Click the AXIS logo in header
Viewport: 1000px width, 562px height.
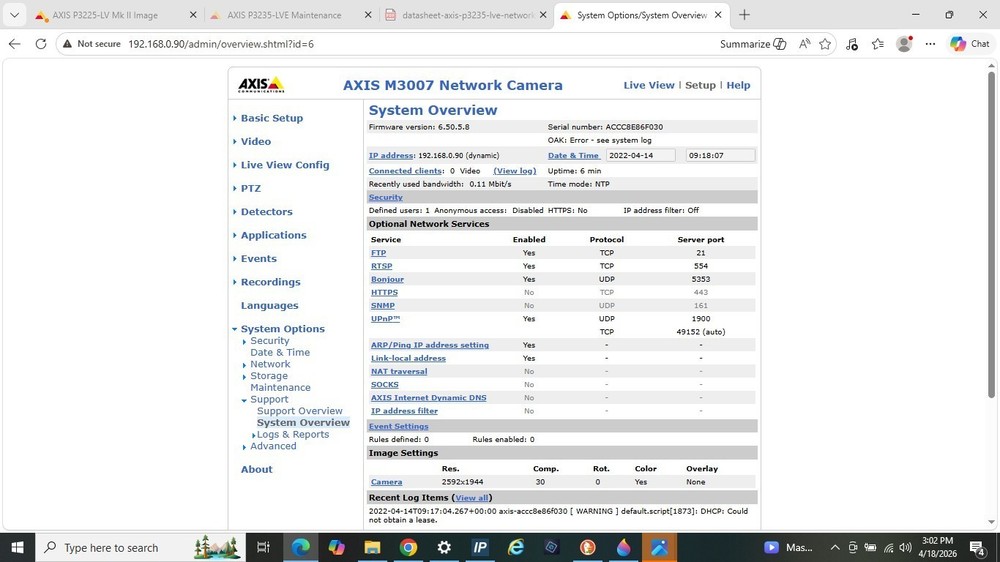click(x=261, y=85)
